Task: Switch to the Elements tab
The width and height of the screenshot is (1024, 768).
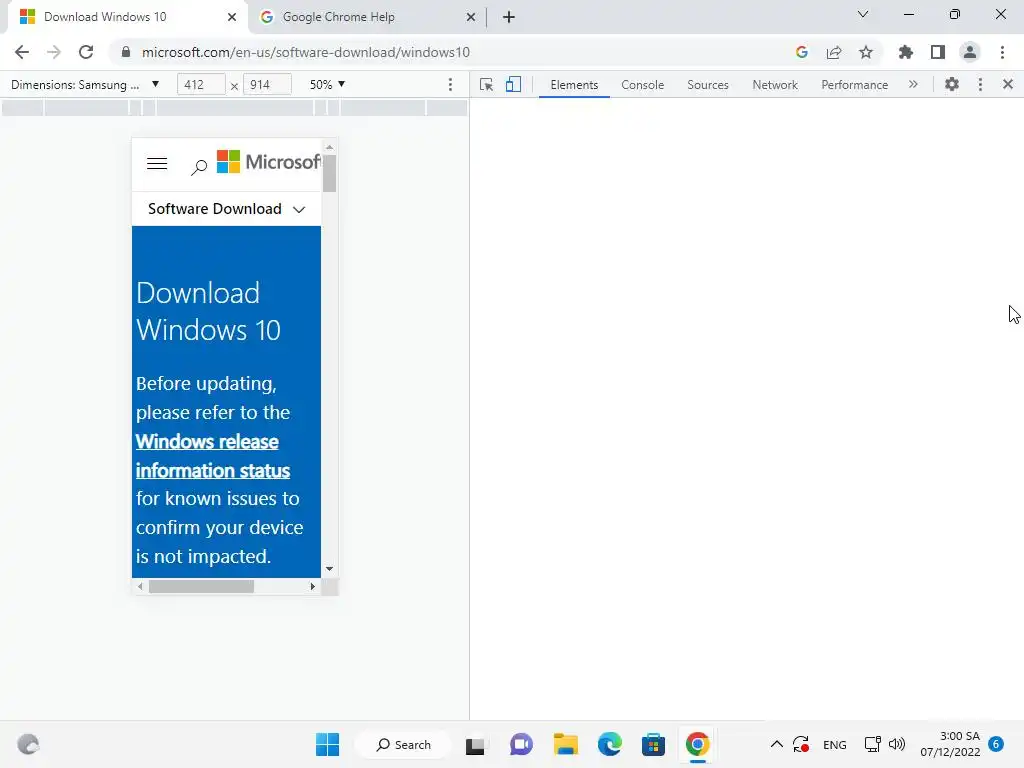Action: coord(574,85)
